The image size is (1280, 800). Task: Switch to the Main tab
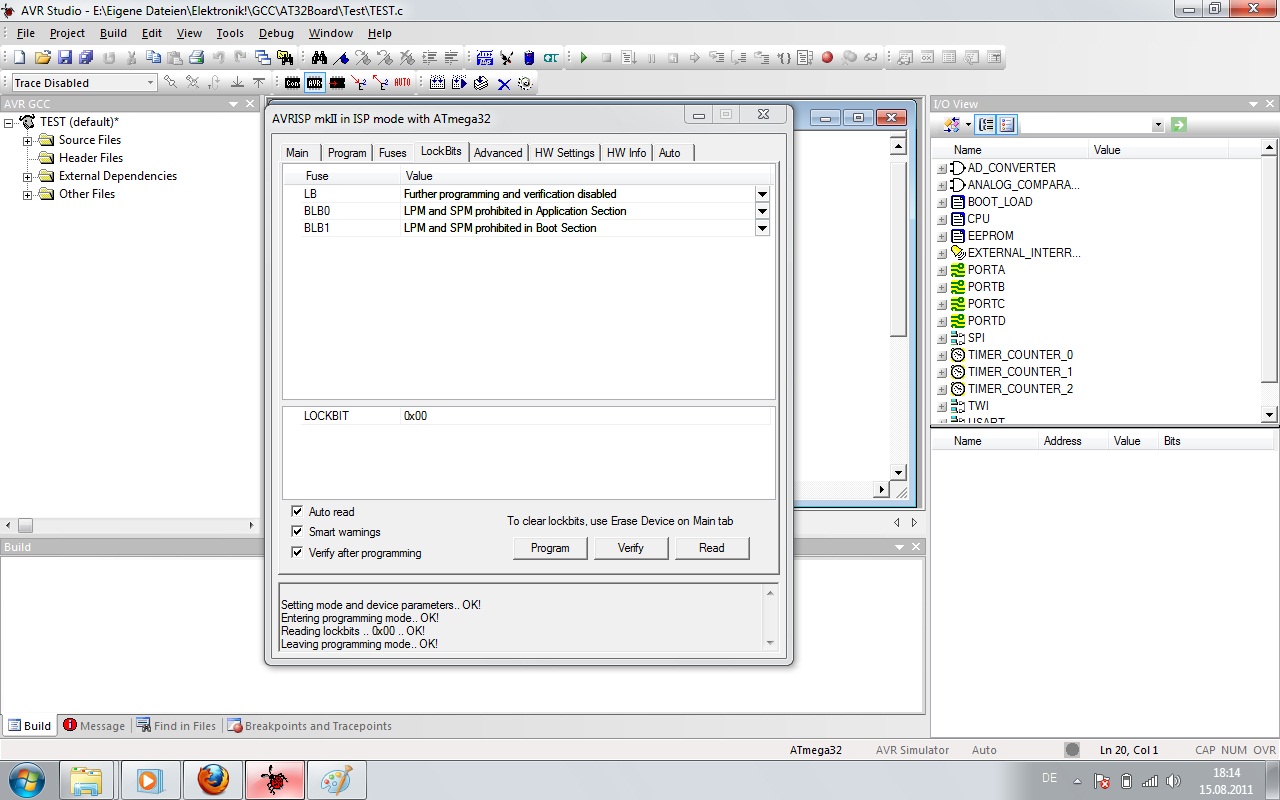tap(297, 153)
